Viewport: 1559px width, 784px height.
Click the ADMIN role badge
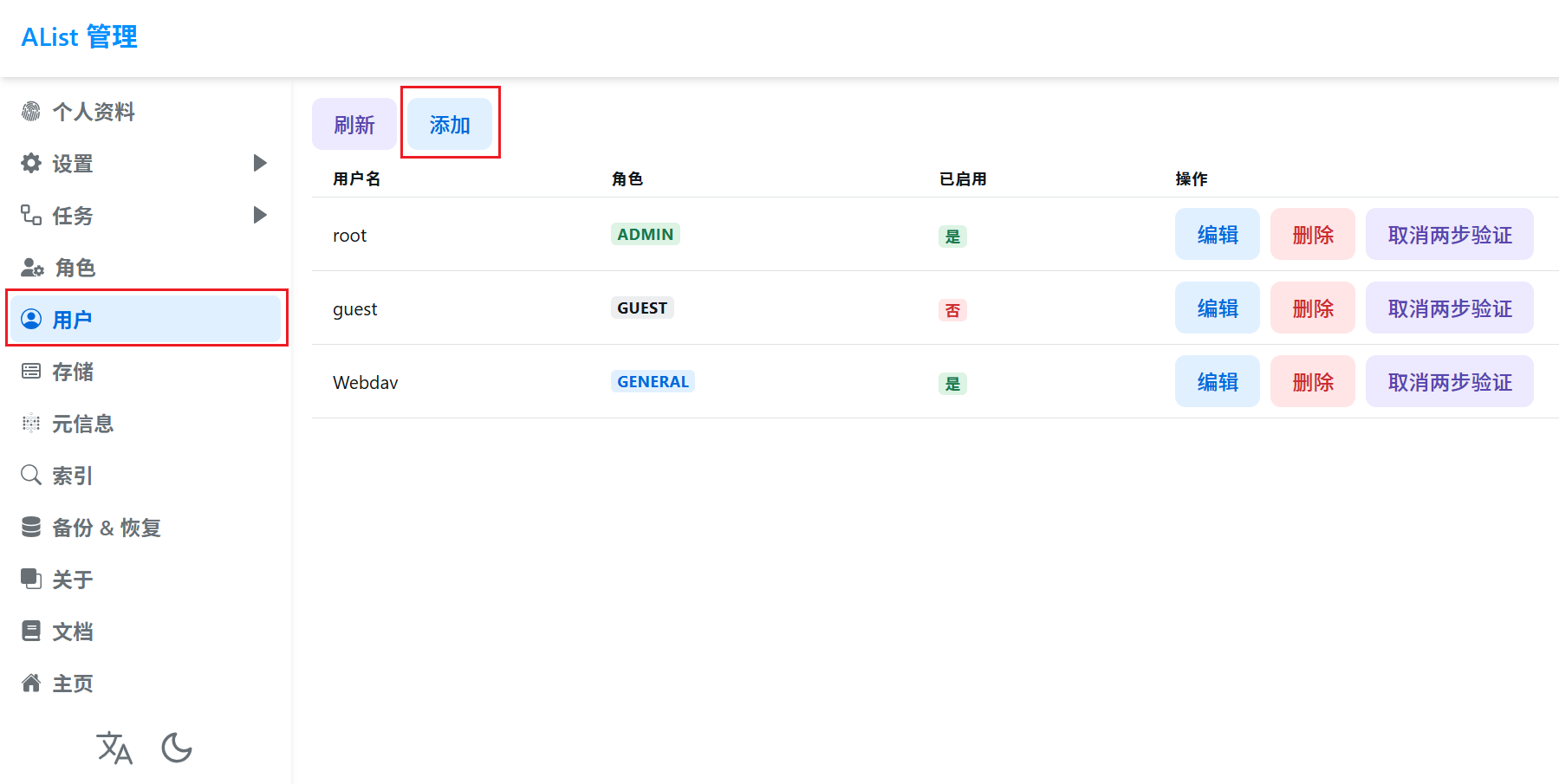[x=646, y=234]
